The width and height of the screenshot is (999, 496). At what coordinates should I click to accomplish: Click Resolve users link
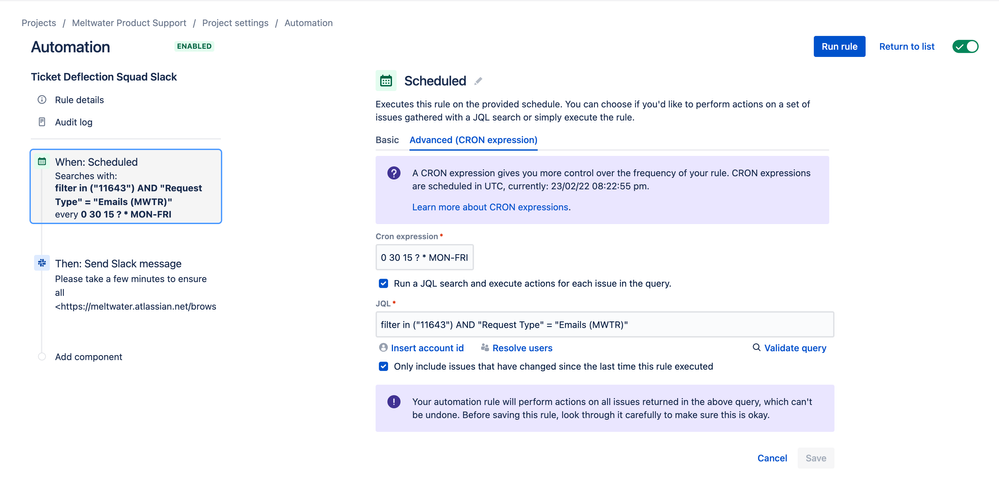point(522,348)
